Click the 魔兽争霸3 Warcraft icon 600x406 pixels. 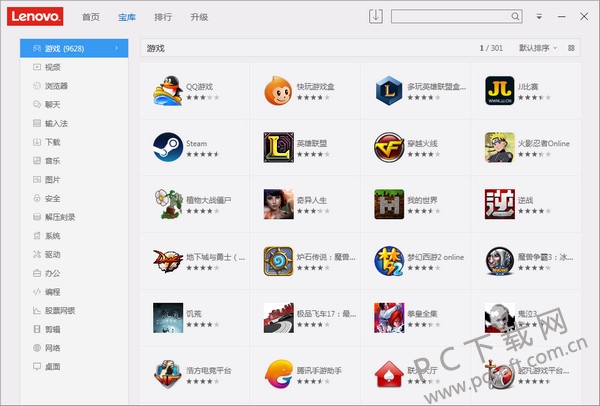tap(500, 261)
